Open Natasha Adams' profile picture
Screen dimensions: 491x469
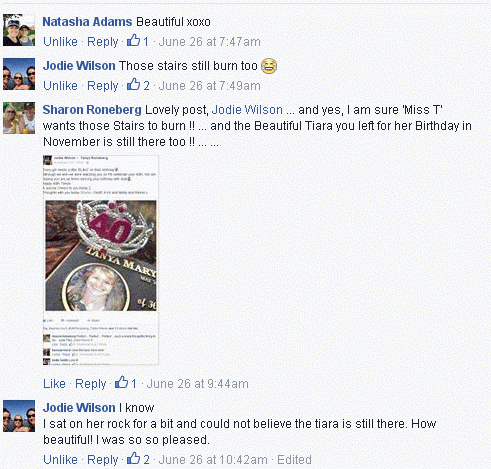pos(19,30)
